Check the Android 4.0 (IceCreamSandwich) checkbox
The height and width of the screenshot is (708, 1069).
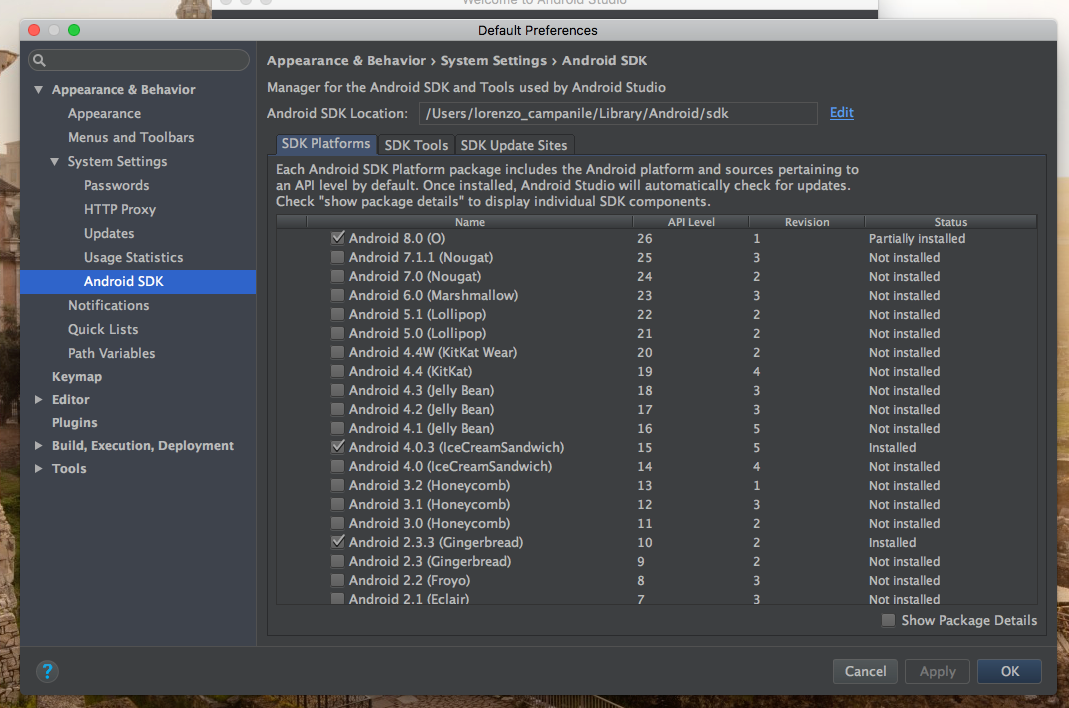[x=337, y=467]
